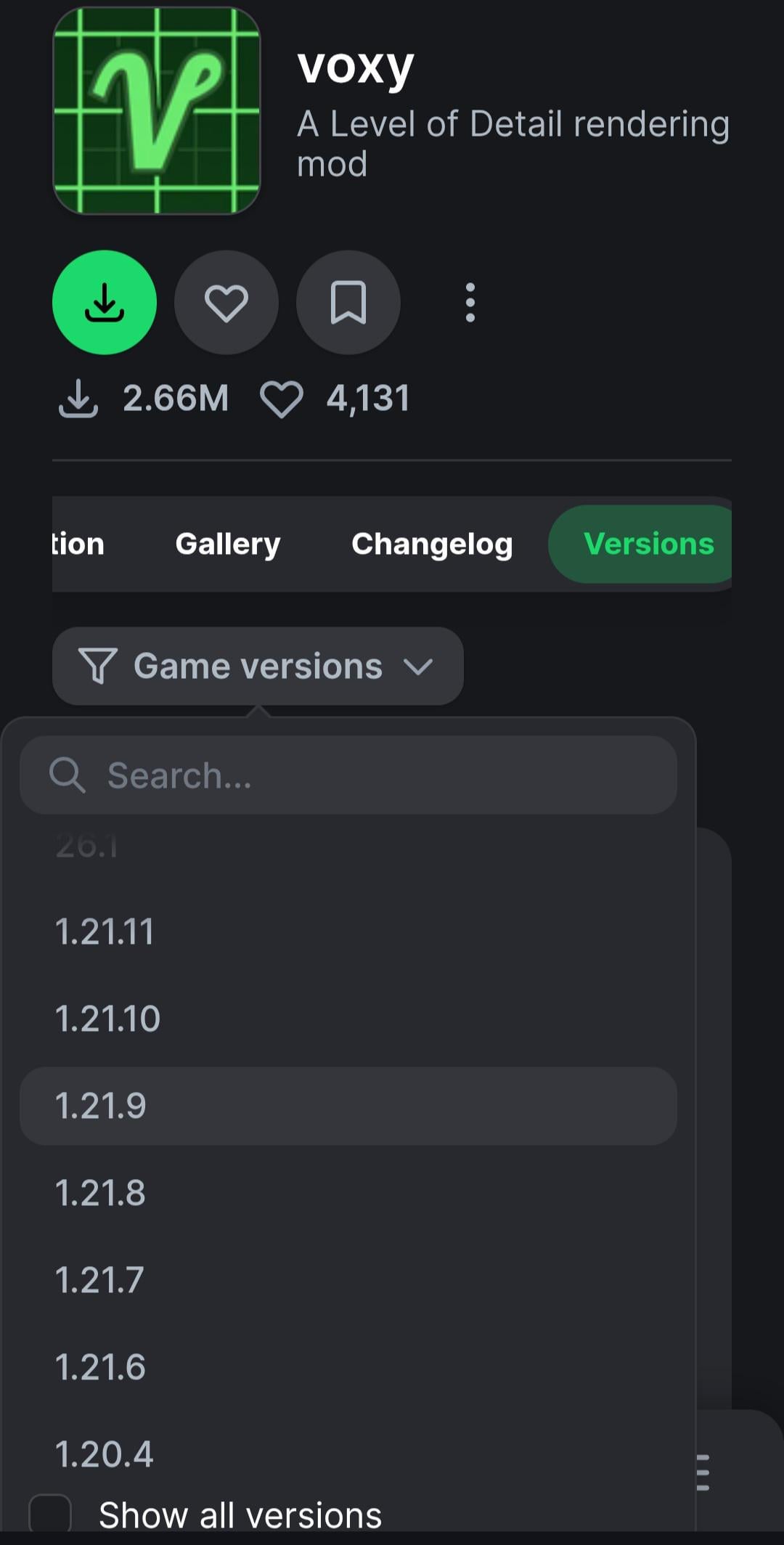This screenshot has height=1545, width=784.
Task: Click the voxy mod logo
Action: [157, 111]
